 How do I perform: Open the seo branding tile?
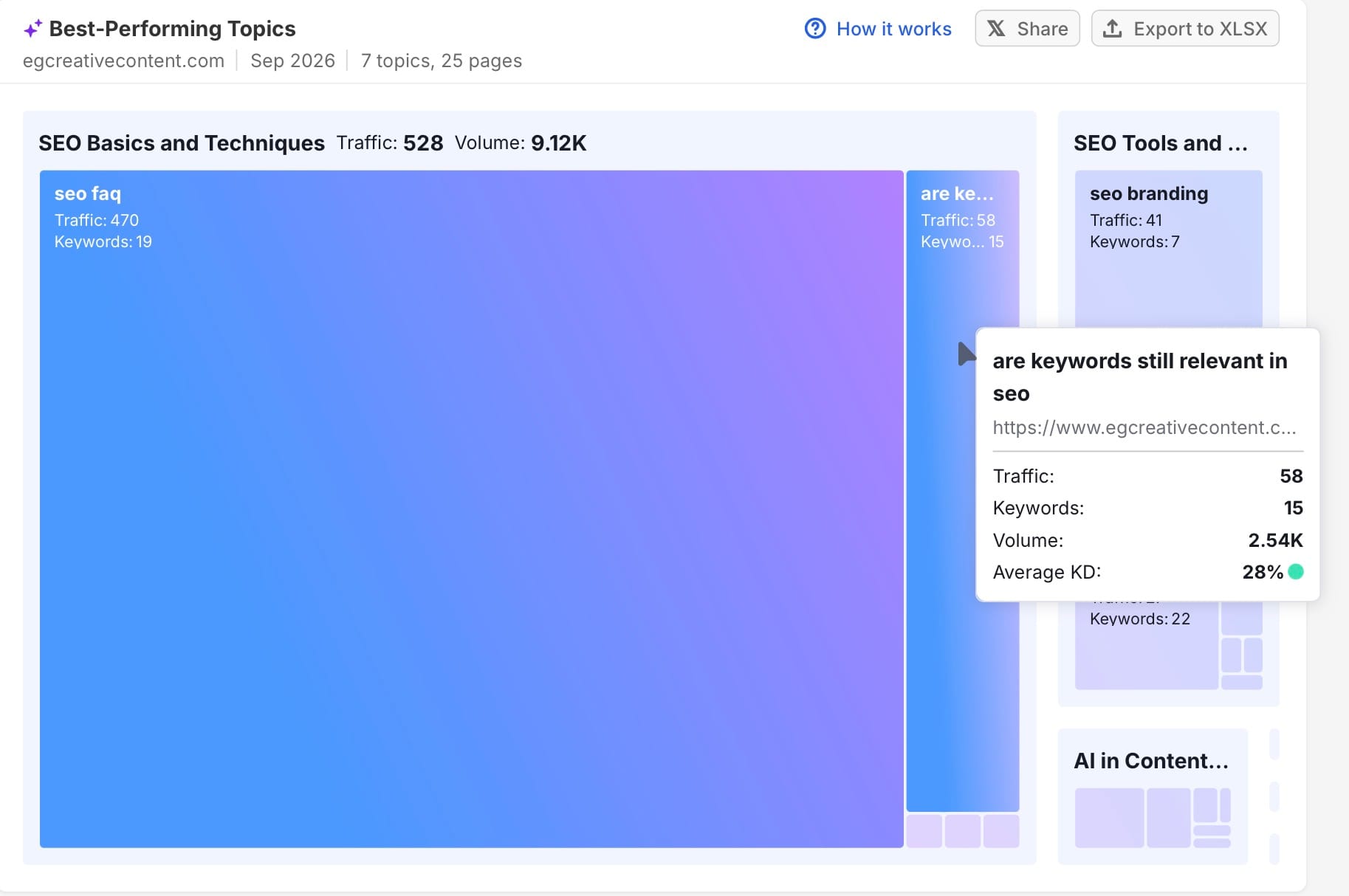(x=1168, y=249)
